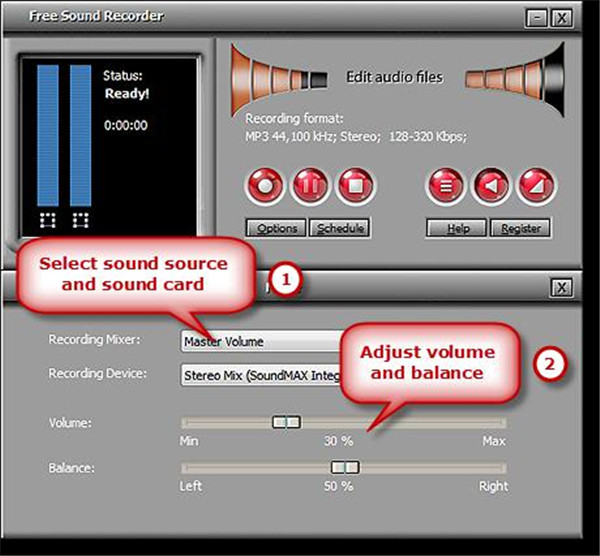The height and width of the screenshot is (556, 600).
Task: Pause recording with the red pause button
Action: tap(310, 186)
